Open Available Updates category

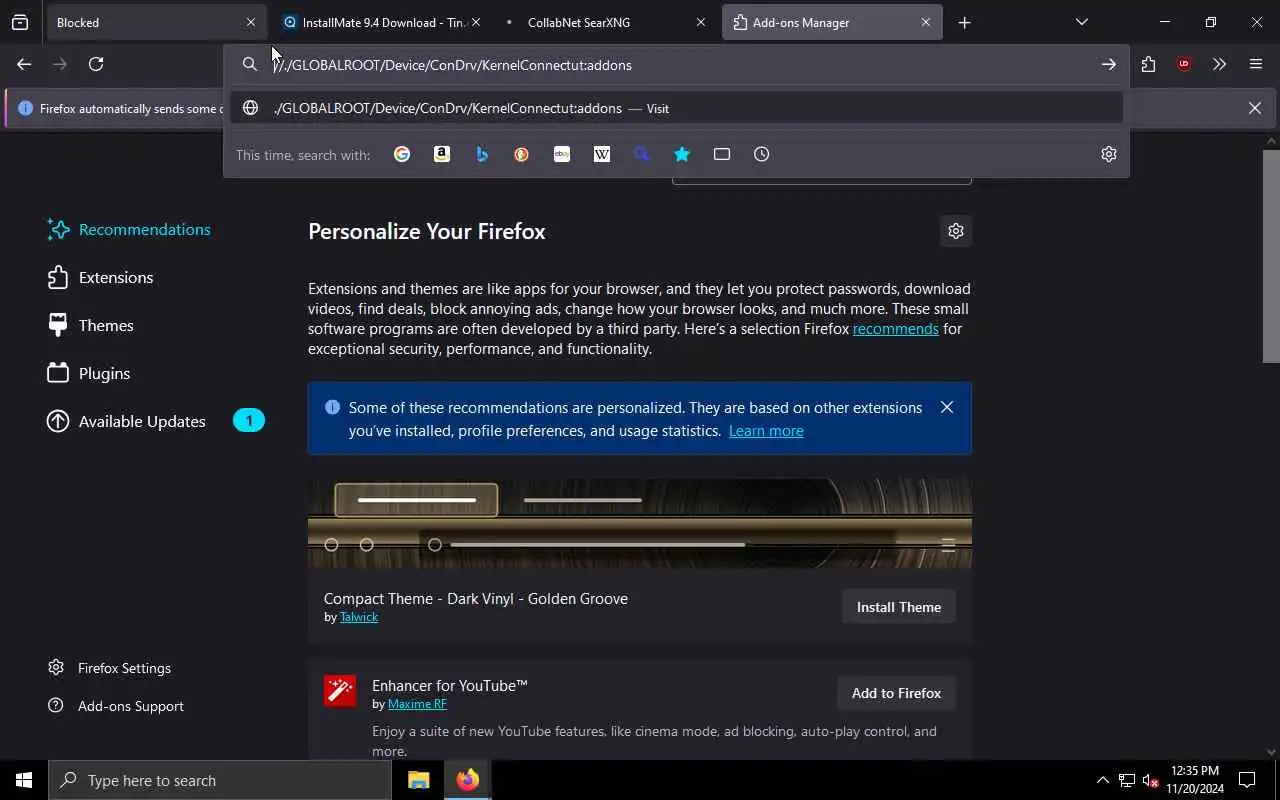point(156,421)
